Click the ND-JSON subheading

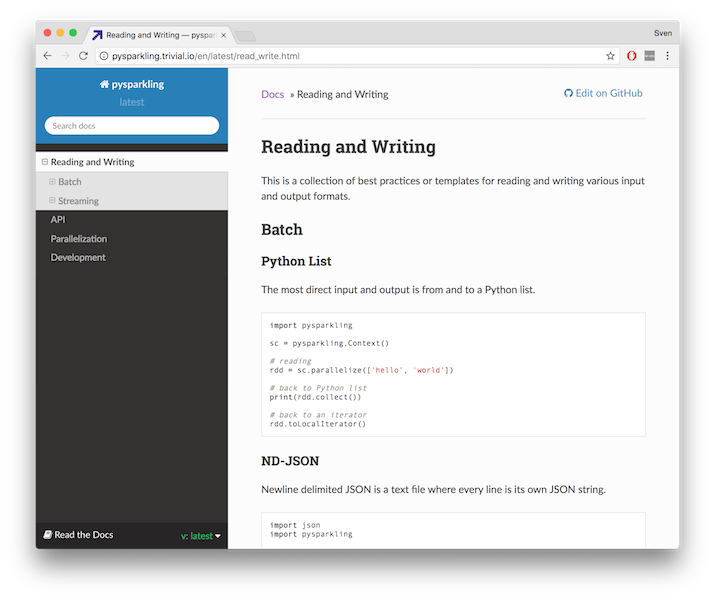(290, 461)
